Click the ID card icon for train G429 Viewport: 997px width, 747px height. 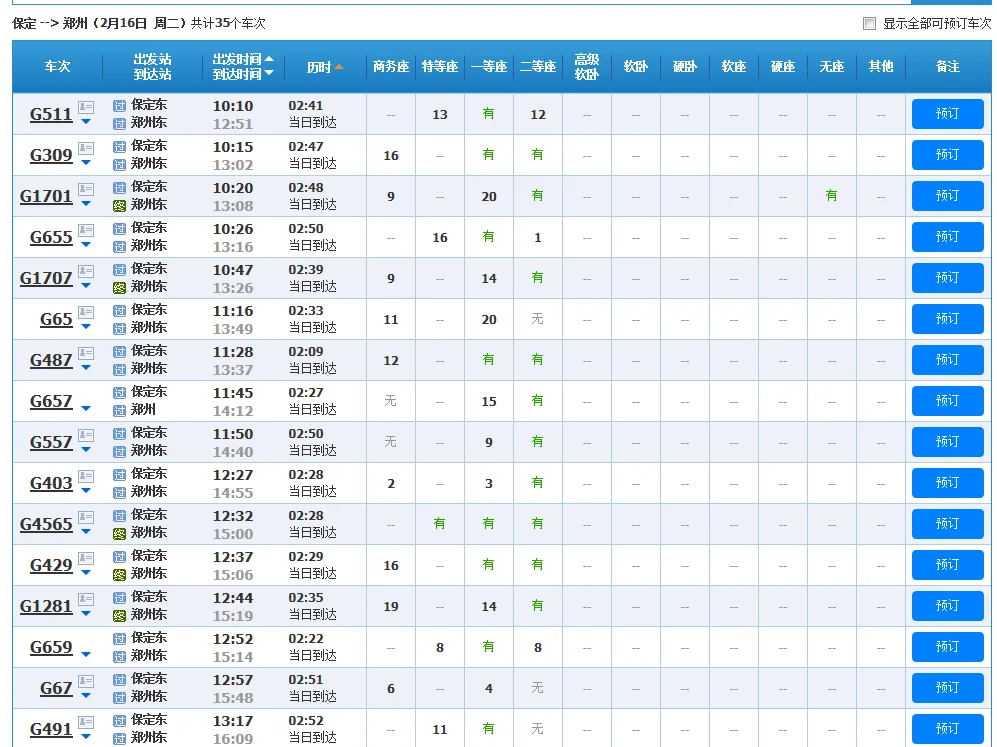(x=86, y=558)
